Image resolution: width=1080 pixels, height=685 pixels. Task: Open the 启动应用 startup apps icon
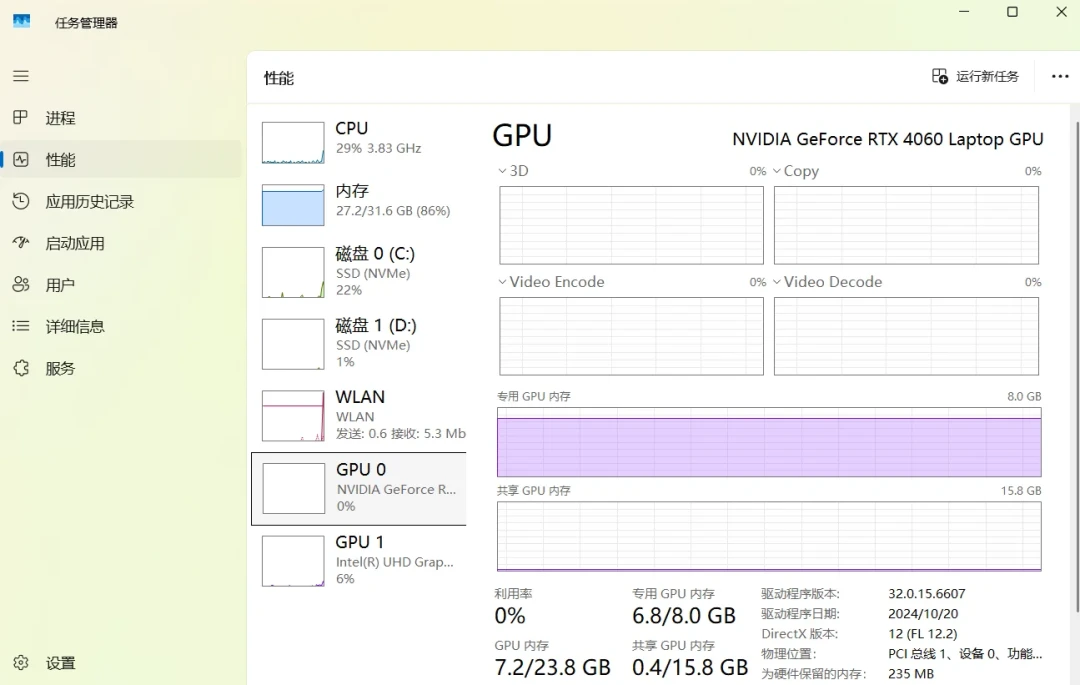(21, 242)
